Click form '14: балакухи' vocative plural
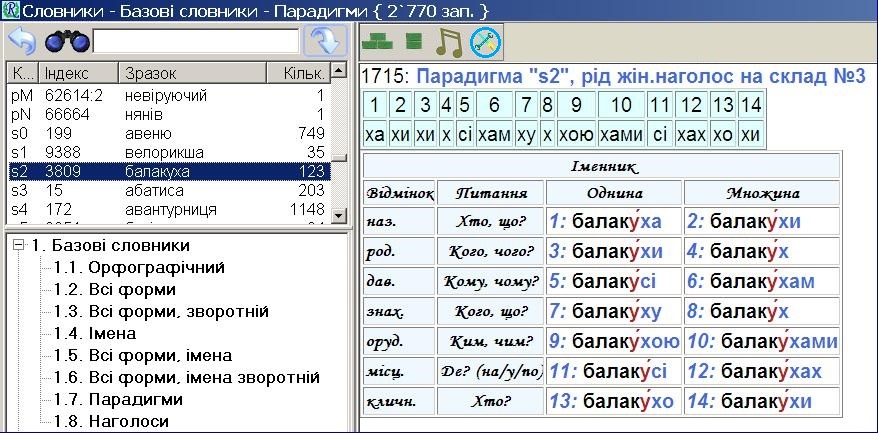 (762, 401)
